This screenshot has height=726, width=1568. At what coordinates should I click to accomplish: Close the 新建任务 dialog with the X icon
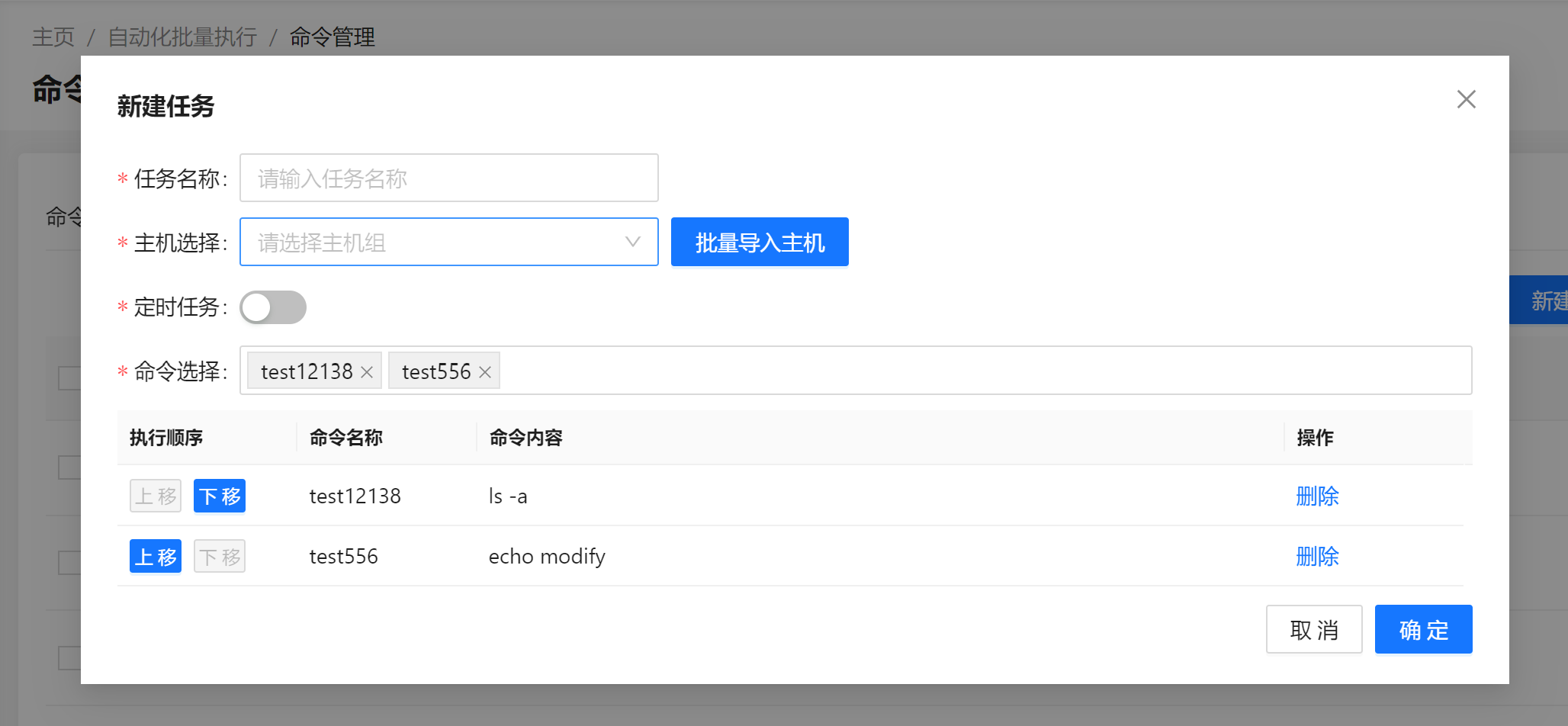[1466, 99]
